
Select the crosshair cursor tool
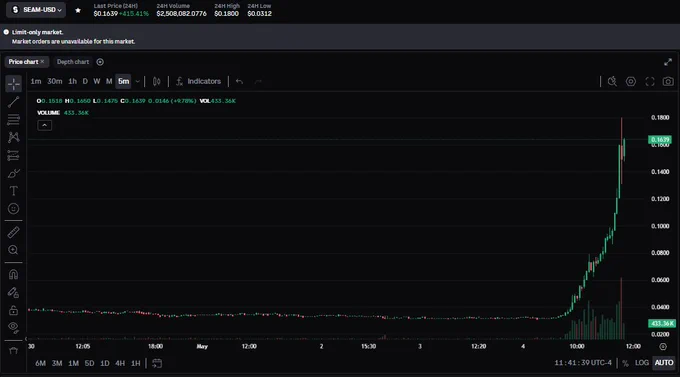click(x=13, y=83)
